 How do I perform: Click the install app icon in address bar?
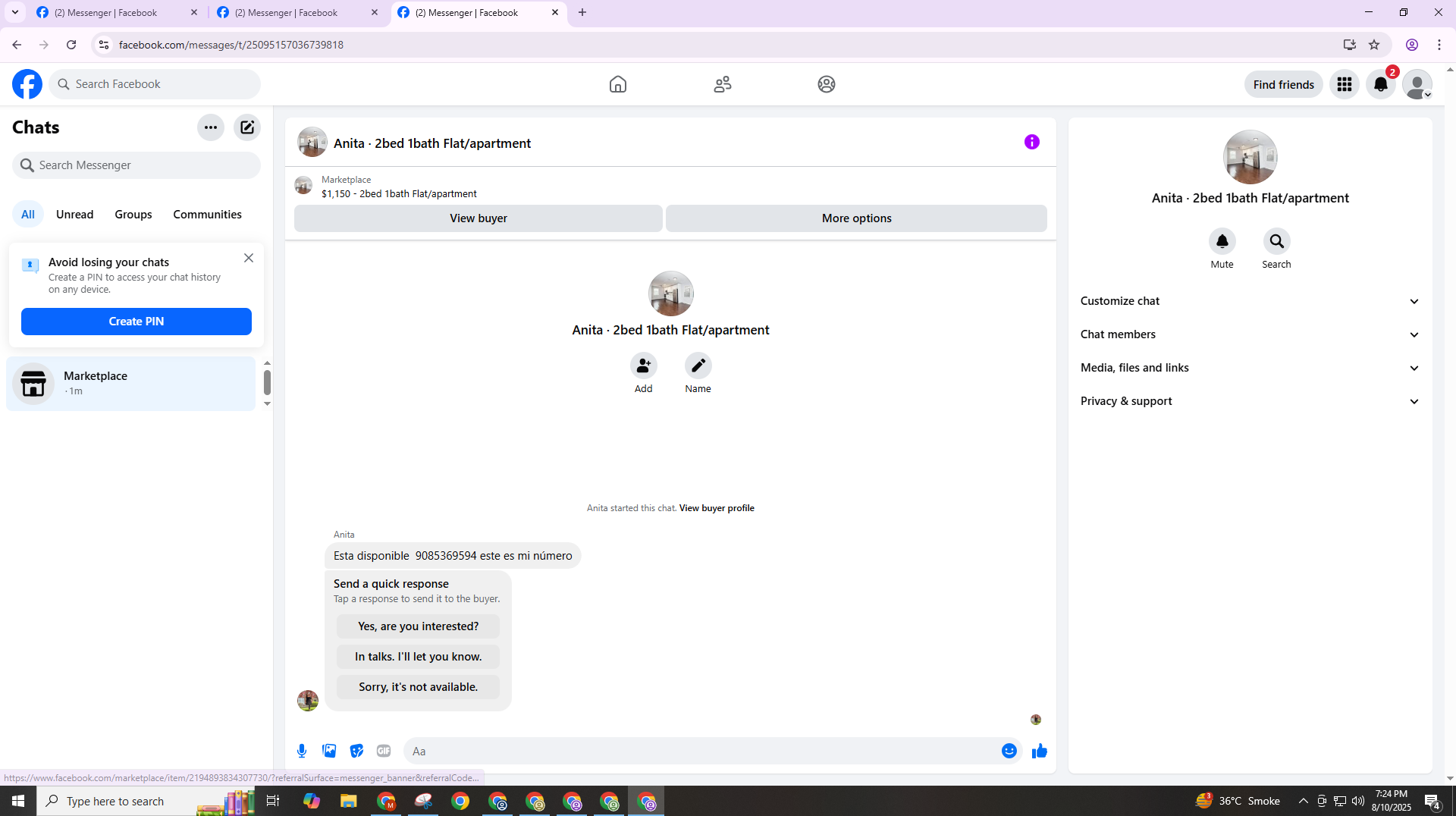(x=1349, y=45)
